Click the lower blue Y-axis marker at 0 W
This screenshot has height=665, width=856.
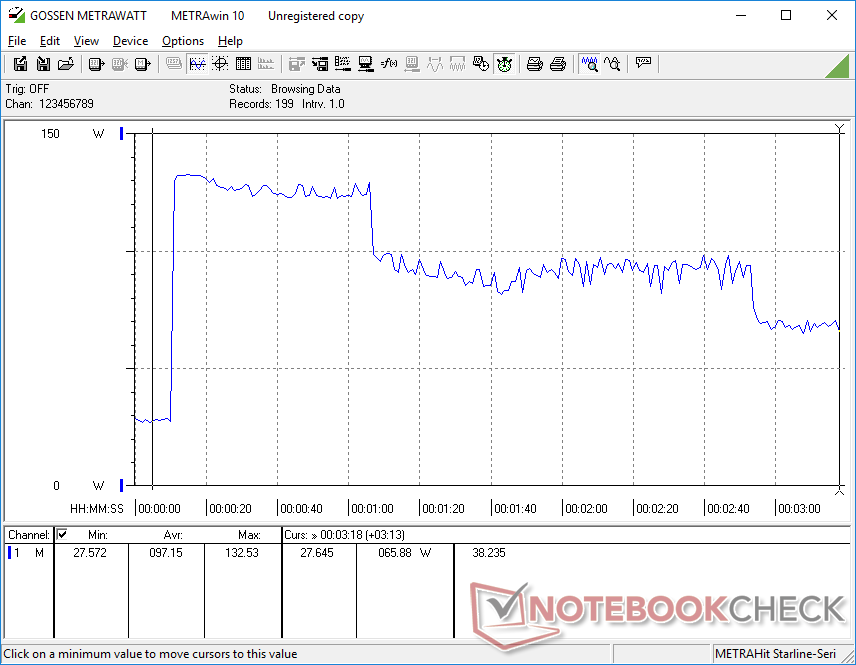(122, 485)
